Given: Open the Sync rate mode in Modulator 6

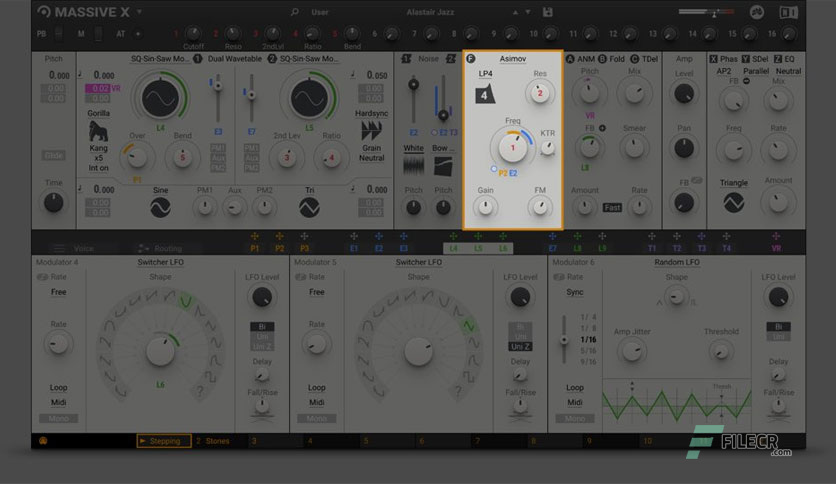Looking at the screenshot, I should click(575, 292).
